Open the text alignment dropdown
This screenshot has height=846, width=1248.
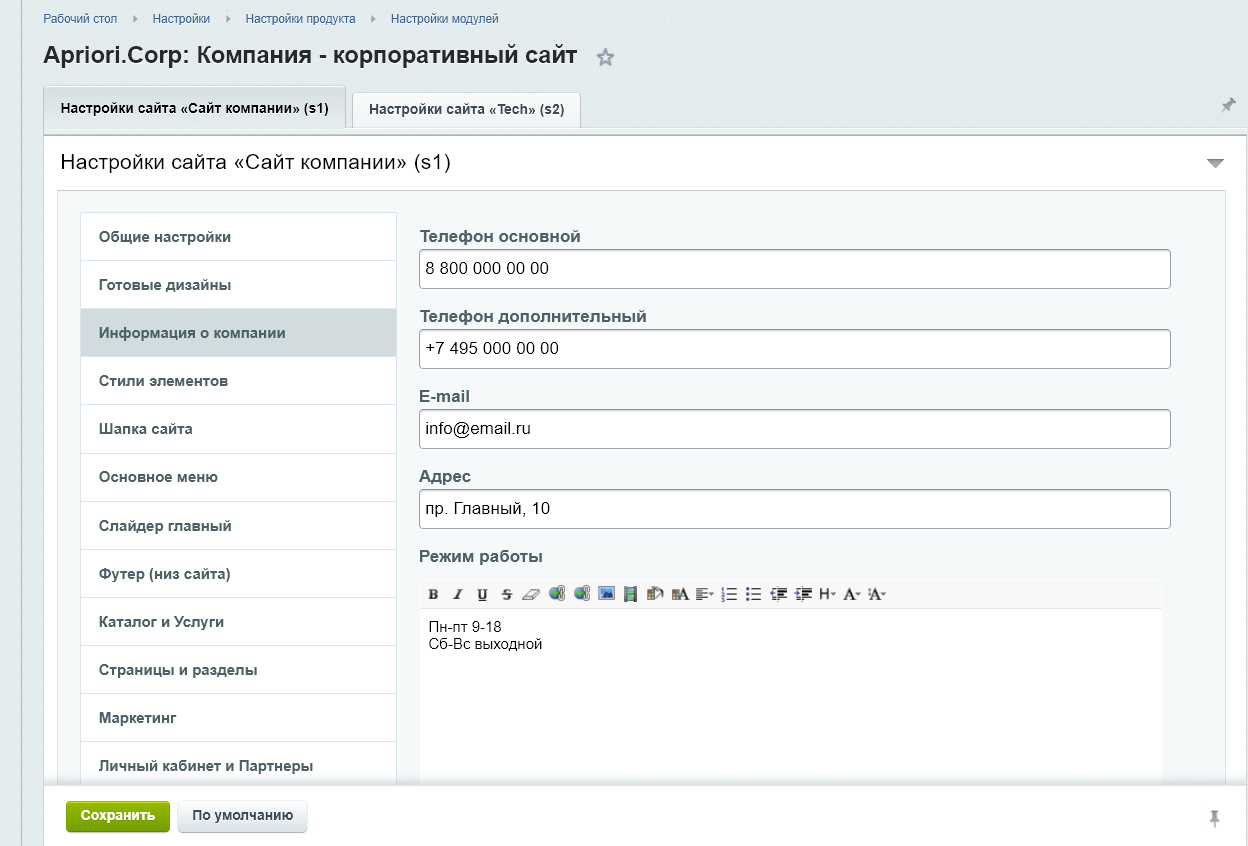tap(705, 594)
